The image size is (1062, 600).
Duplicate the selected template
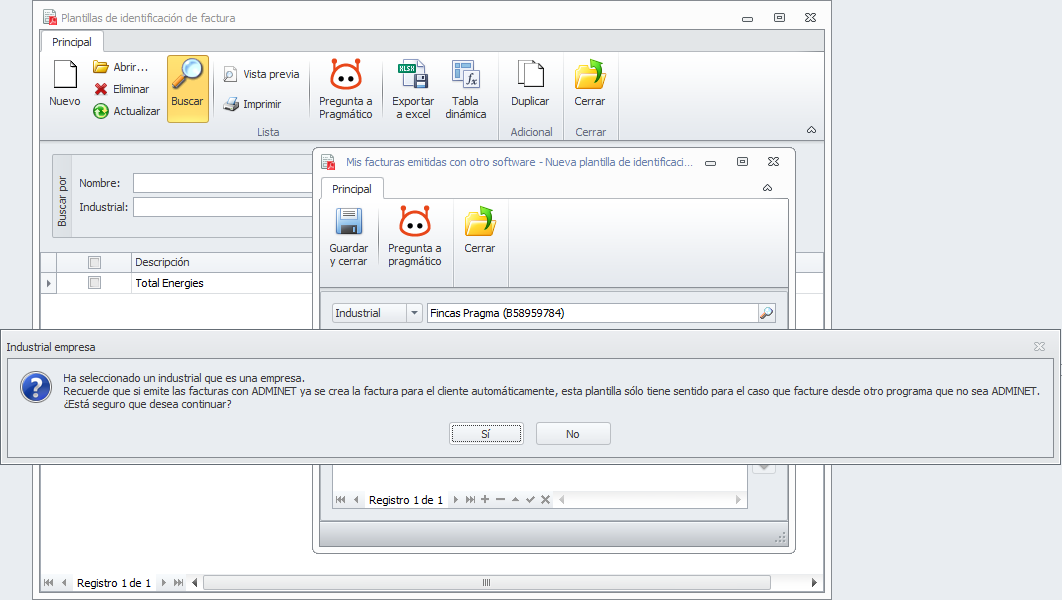(530, 83)
